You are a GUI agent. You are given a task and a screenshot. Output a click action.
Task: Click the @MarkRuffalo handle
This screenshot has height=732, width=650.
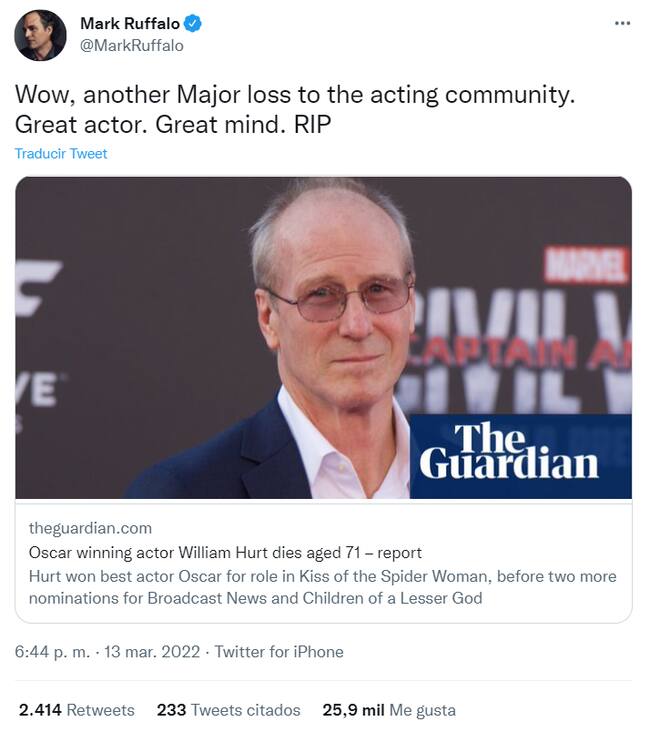131,45
